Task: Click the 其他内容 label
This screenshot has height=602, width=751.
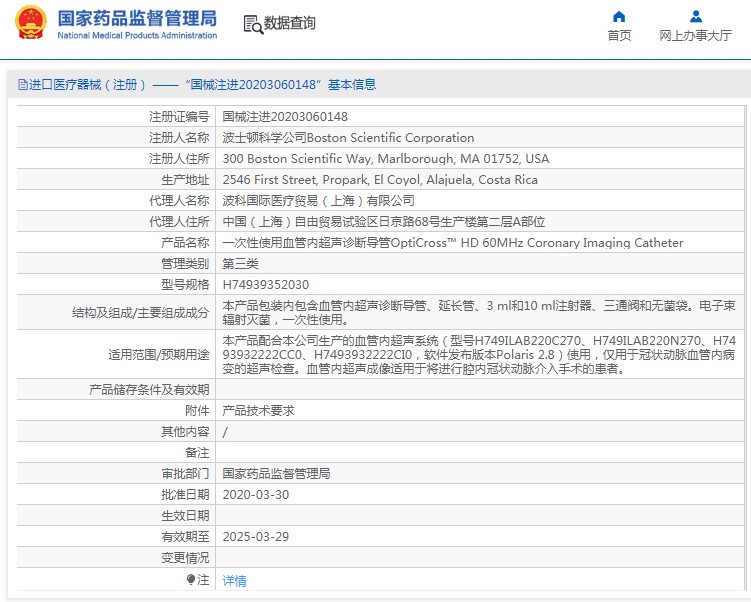Action: click(185, 432)
